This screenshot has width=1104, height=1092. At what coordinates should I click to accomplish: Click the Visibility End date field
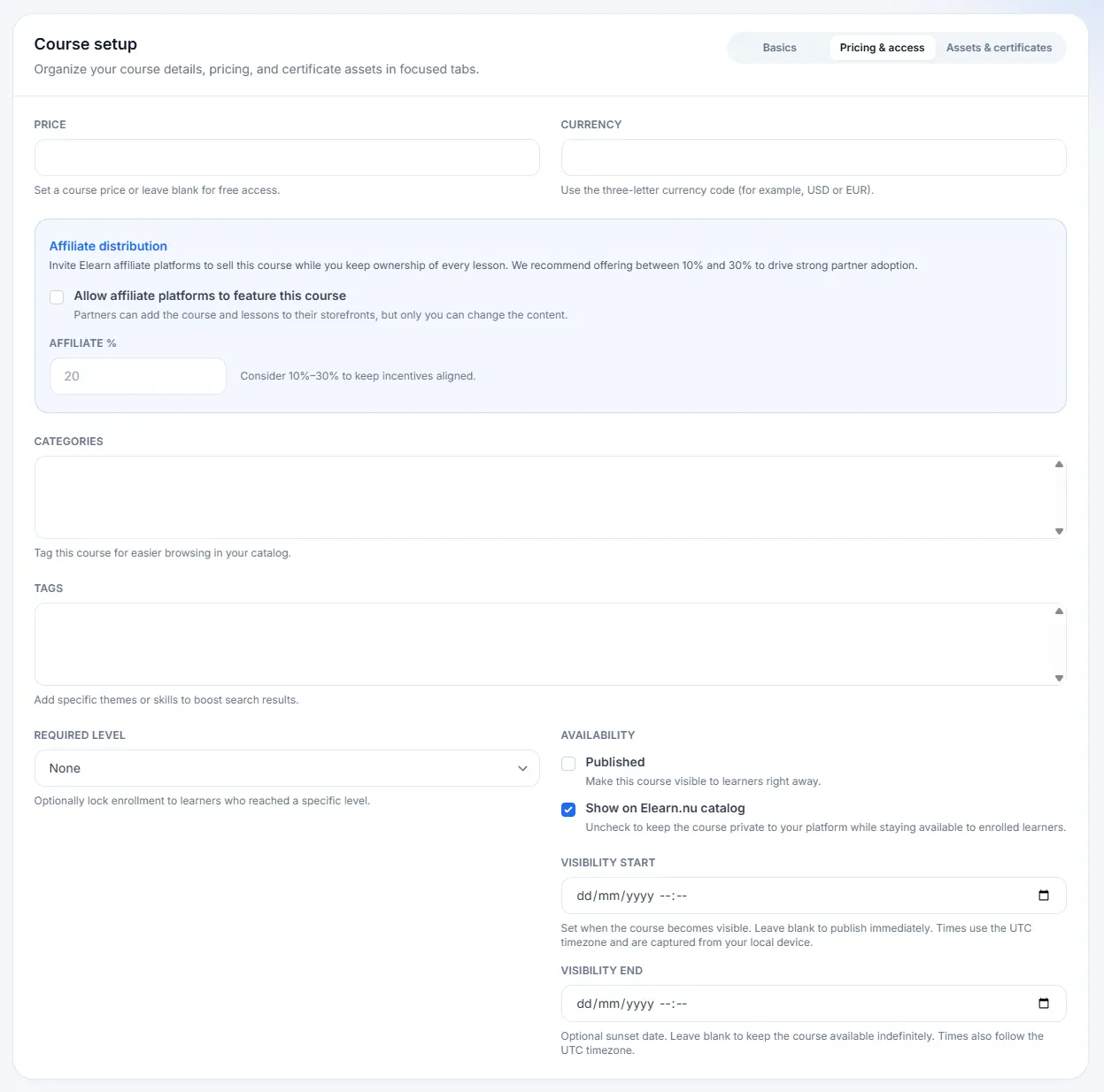(797, 1003)
